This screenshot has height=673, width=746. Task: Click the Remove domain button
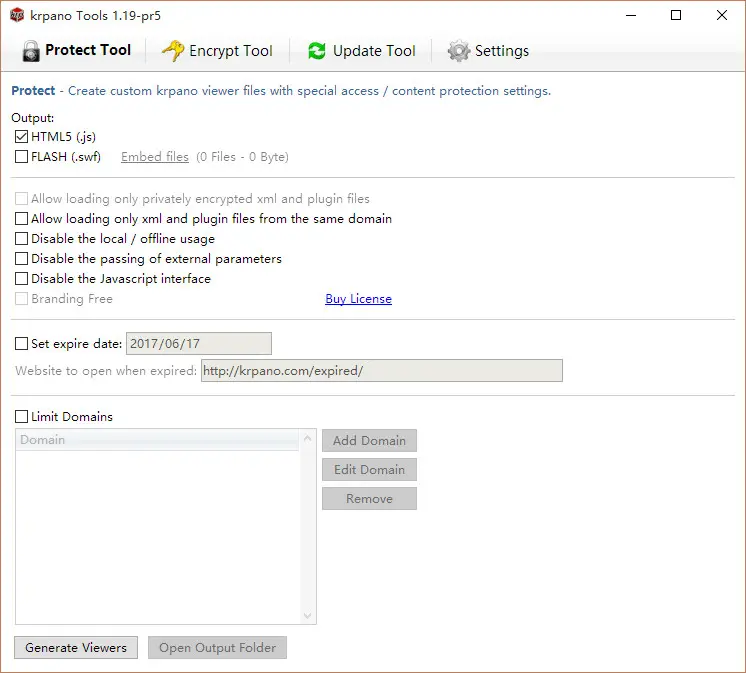coord(369,498)
